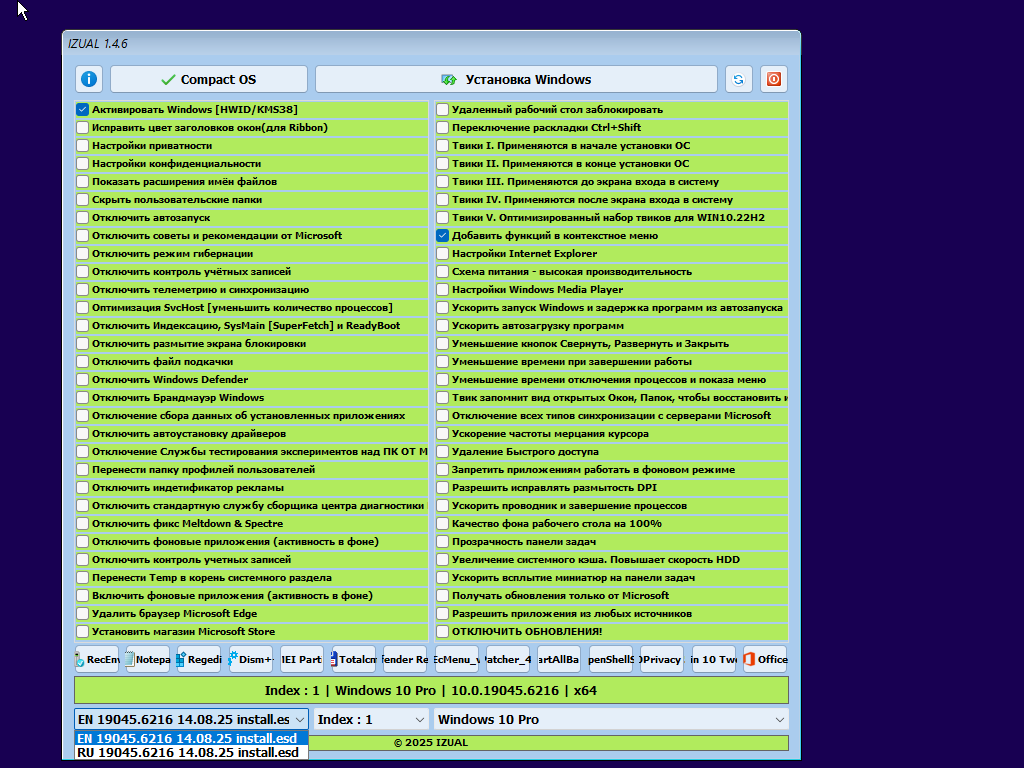Launch the Notepad tool button
Screen dimensions: 1024x768
(148, 660)
